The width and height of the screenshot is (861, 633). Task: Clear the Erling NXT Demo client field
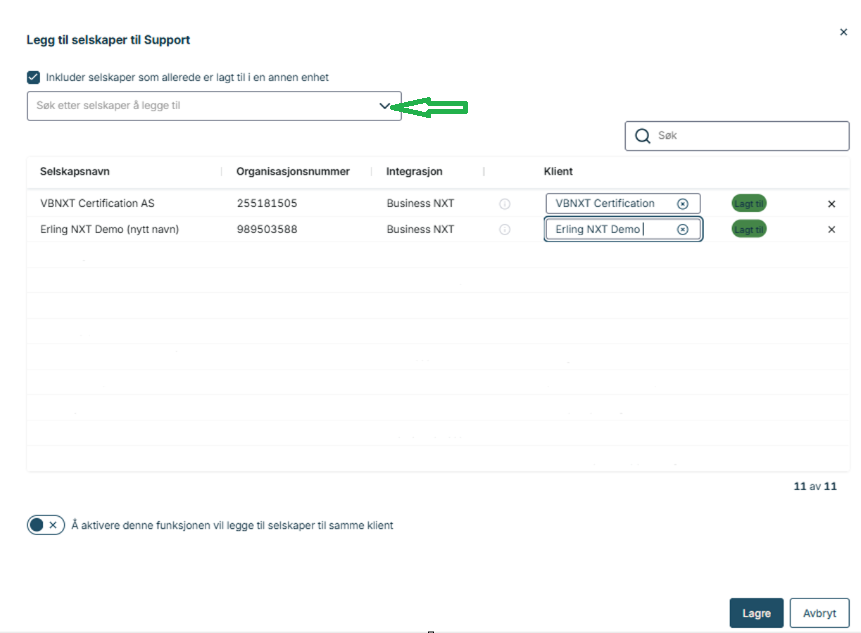(683, 230)
